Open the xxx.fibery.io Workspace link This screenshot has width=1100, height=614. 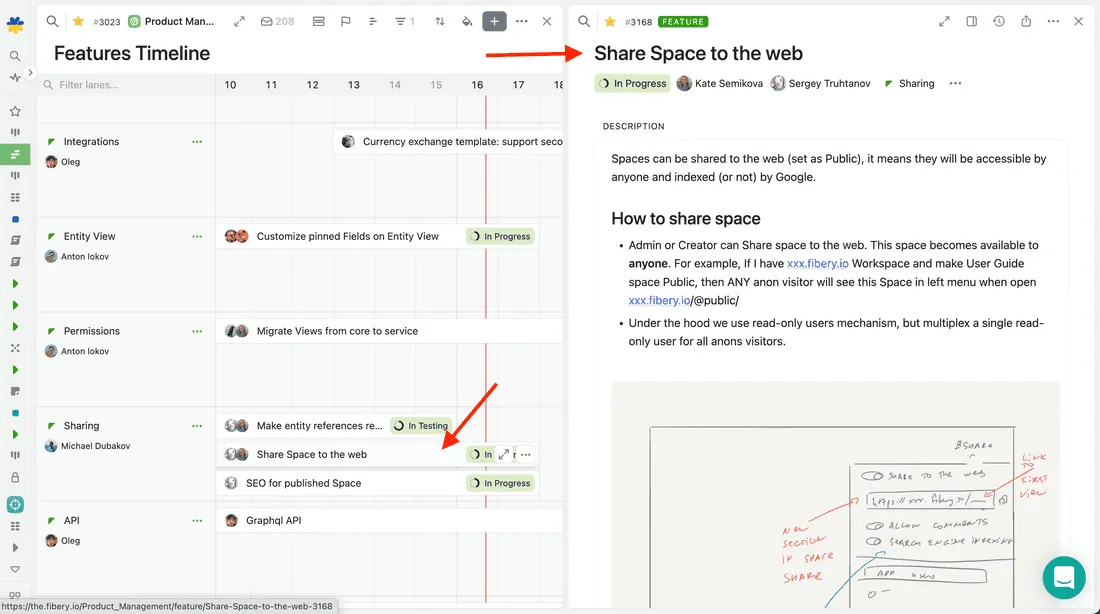pos(817,263)
